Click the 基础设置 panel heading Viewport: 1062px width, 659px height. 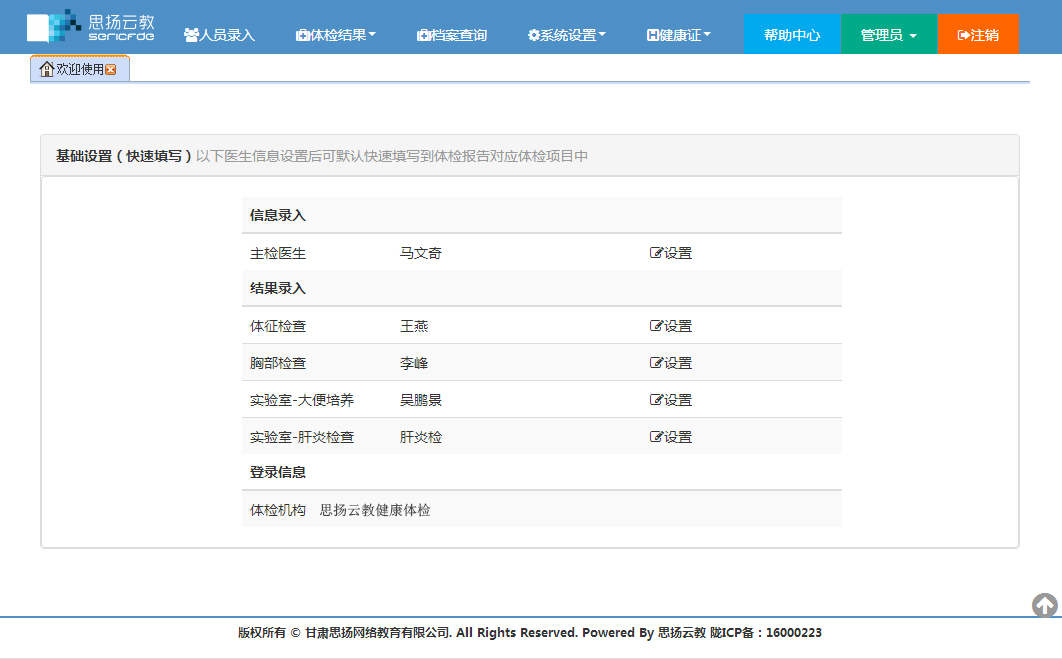tap(124, 156)
